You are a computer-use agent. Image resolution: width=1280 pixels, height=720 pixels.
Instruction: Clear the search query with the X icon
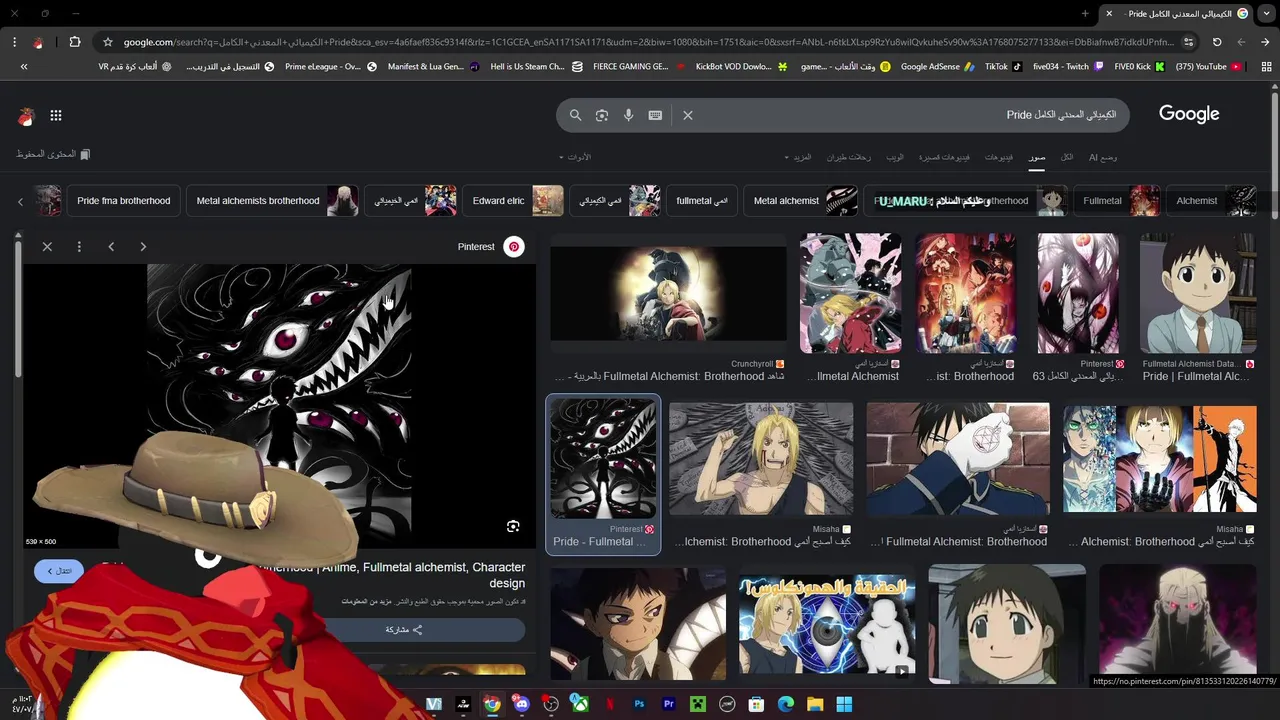coord(688,115)
